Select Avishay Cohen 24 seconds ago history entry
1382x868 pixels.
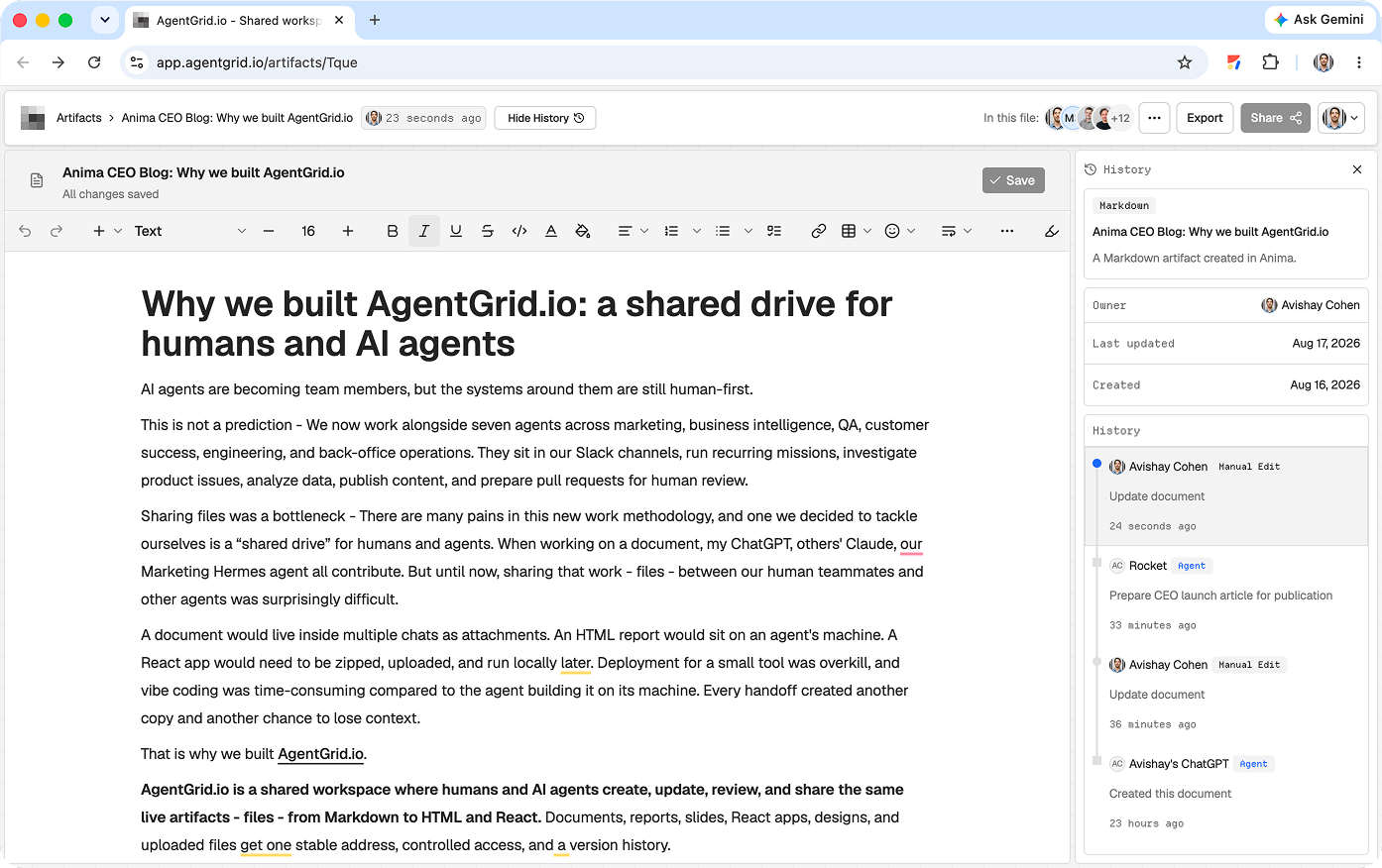[x=1226, y=495]
